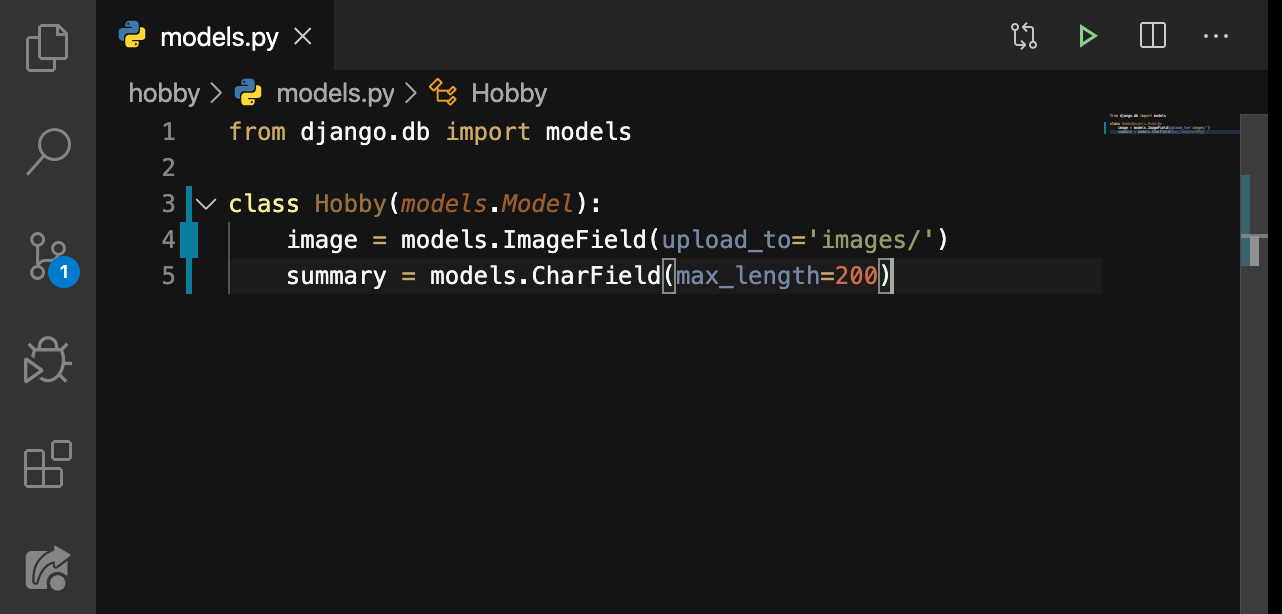Open the source control graph view
Viewport: 1282px width, 614px height.
pyautogui.click(x=1023, y=35)
